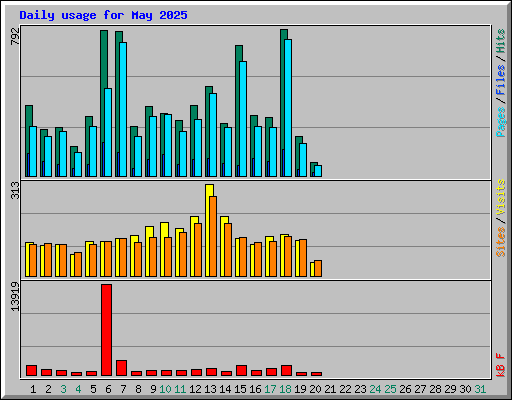This screenshot has width=512, height=400.
Task: Click day 22 on the x-axis
Action: pyautogui.click(x=345, y=389)
